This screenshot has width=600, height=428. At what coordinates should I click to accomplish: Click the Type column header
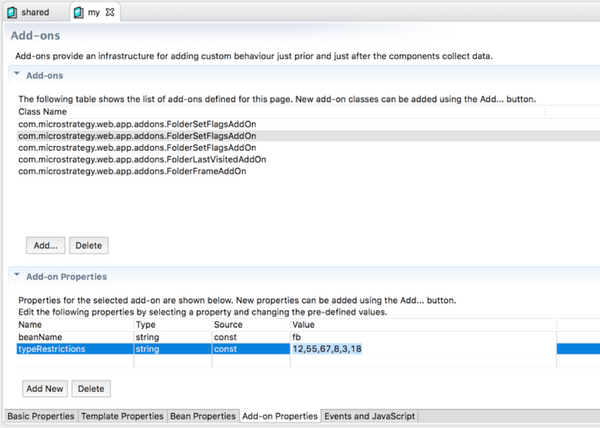[173, 325]
